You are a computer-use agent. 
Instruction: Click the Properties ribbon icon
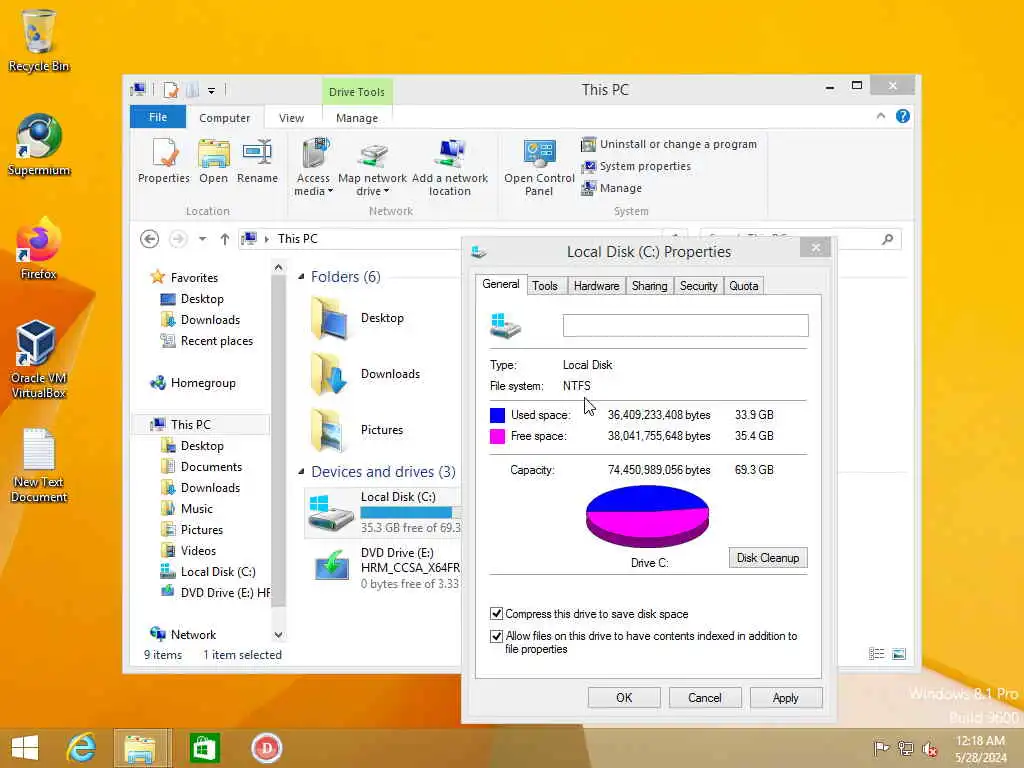[163, 161]
